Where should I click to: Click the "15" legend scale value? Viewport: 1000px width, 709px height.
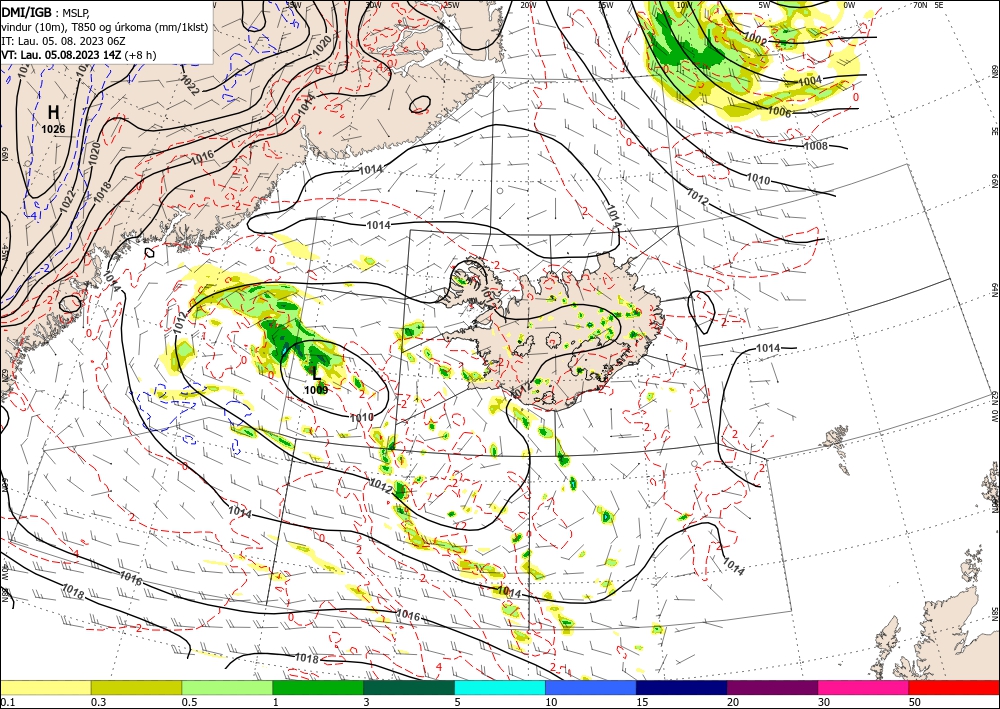coord(642,702)
